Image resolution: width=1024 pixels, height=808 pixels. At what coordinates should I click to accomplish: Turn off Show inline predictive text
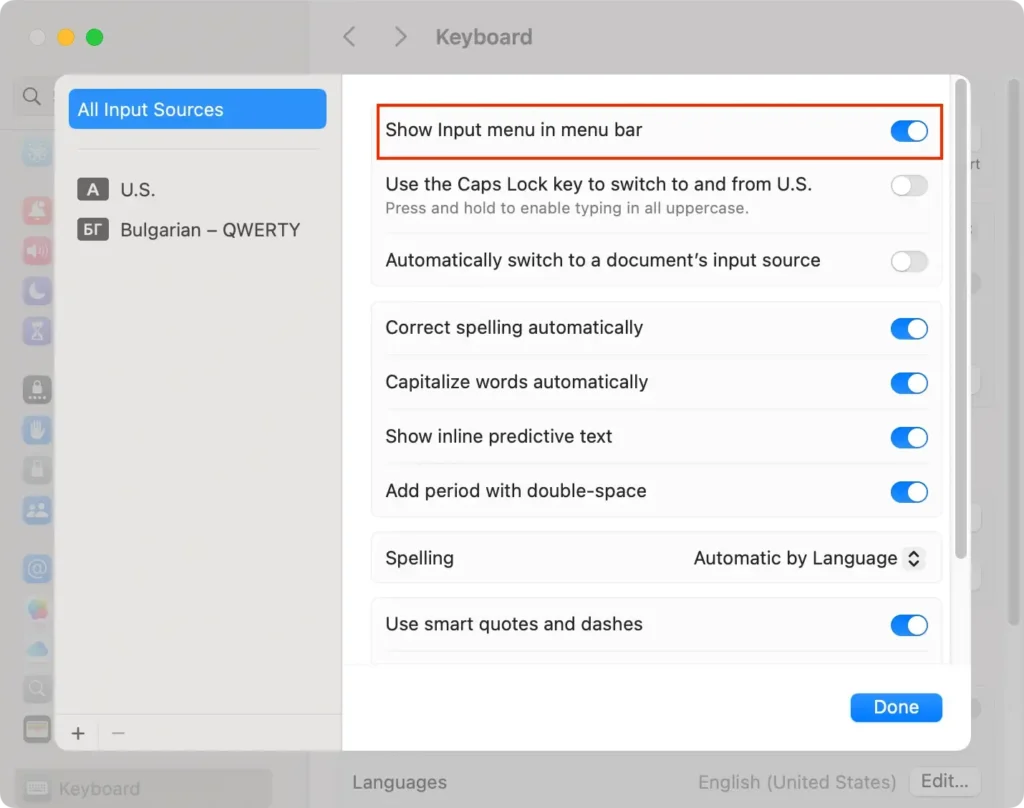909,437
